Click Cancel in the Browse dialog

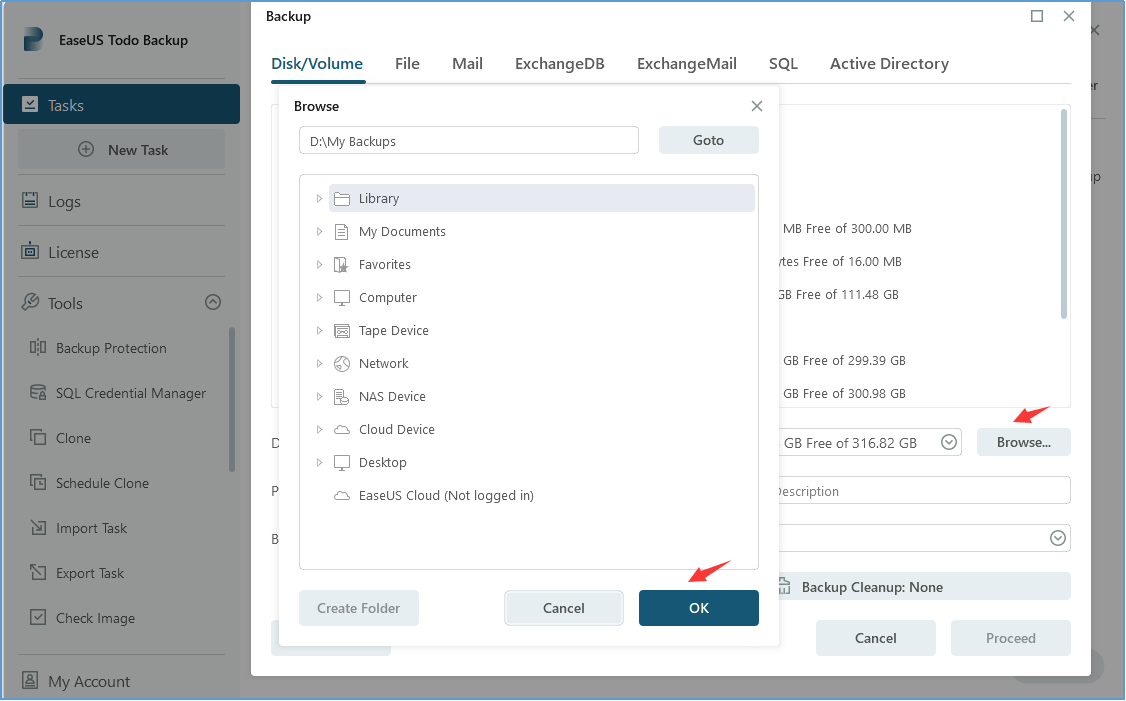pyautogui.click(x=564, y=608)
